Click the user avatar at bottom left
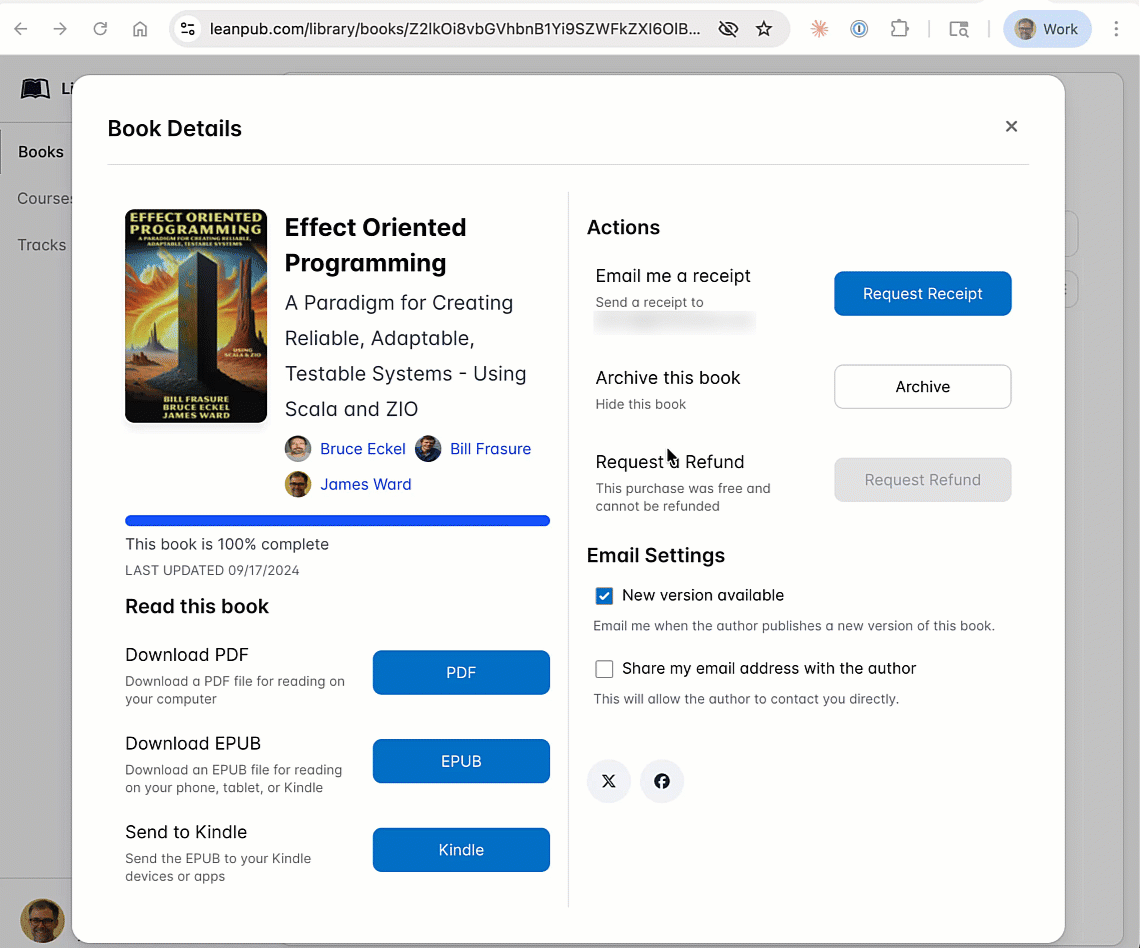 tap(42, 920)
